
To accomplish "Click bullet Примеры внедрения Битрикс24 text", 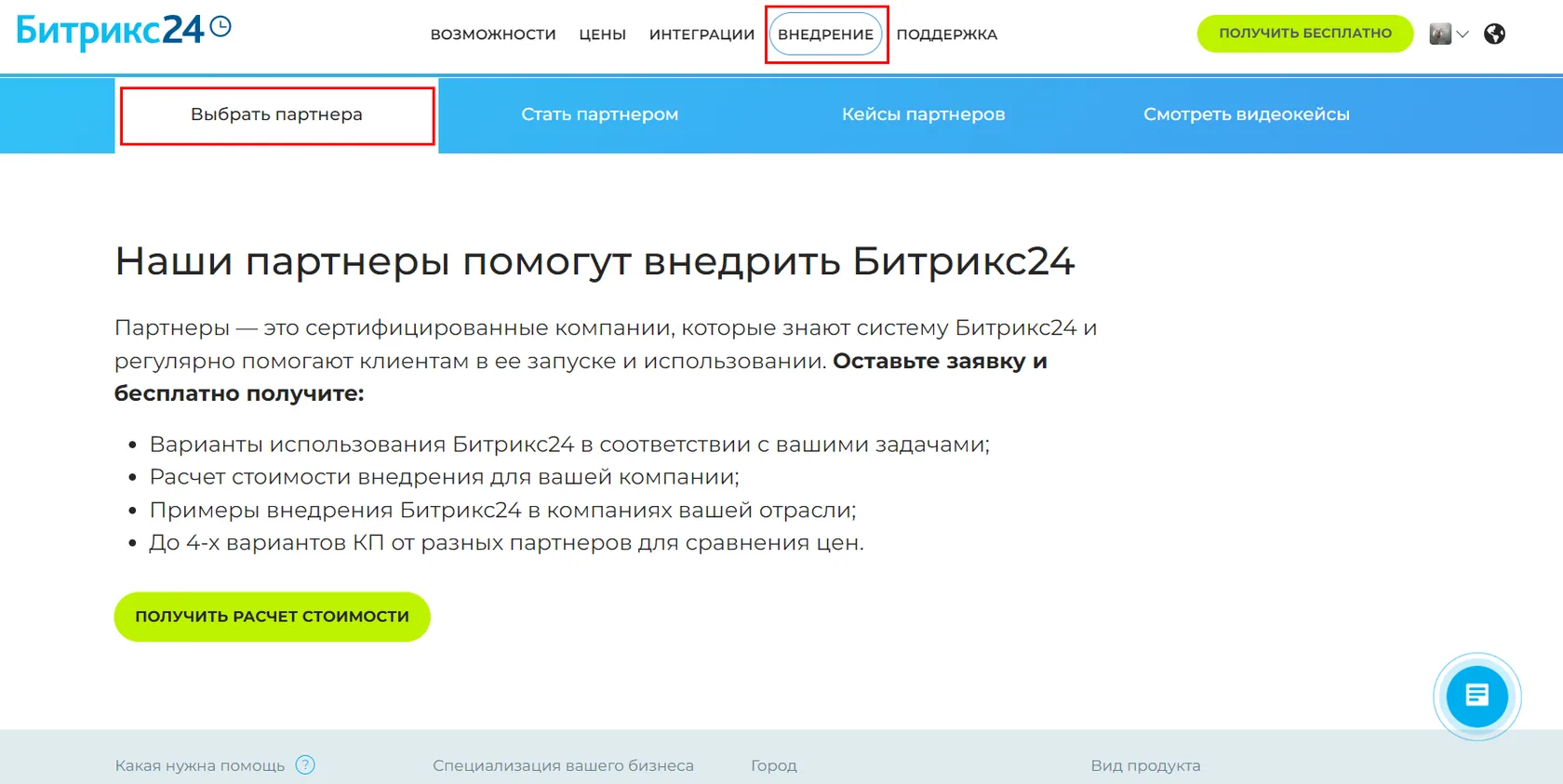I will click(502, 510).
